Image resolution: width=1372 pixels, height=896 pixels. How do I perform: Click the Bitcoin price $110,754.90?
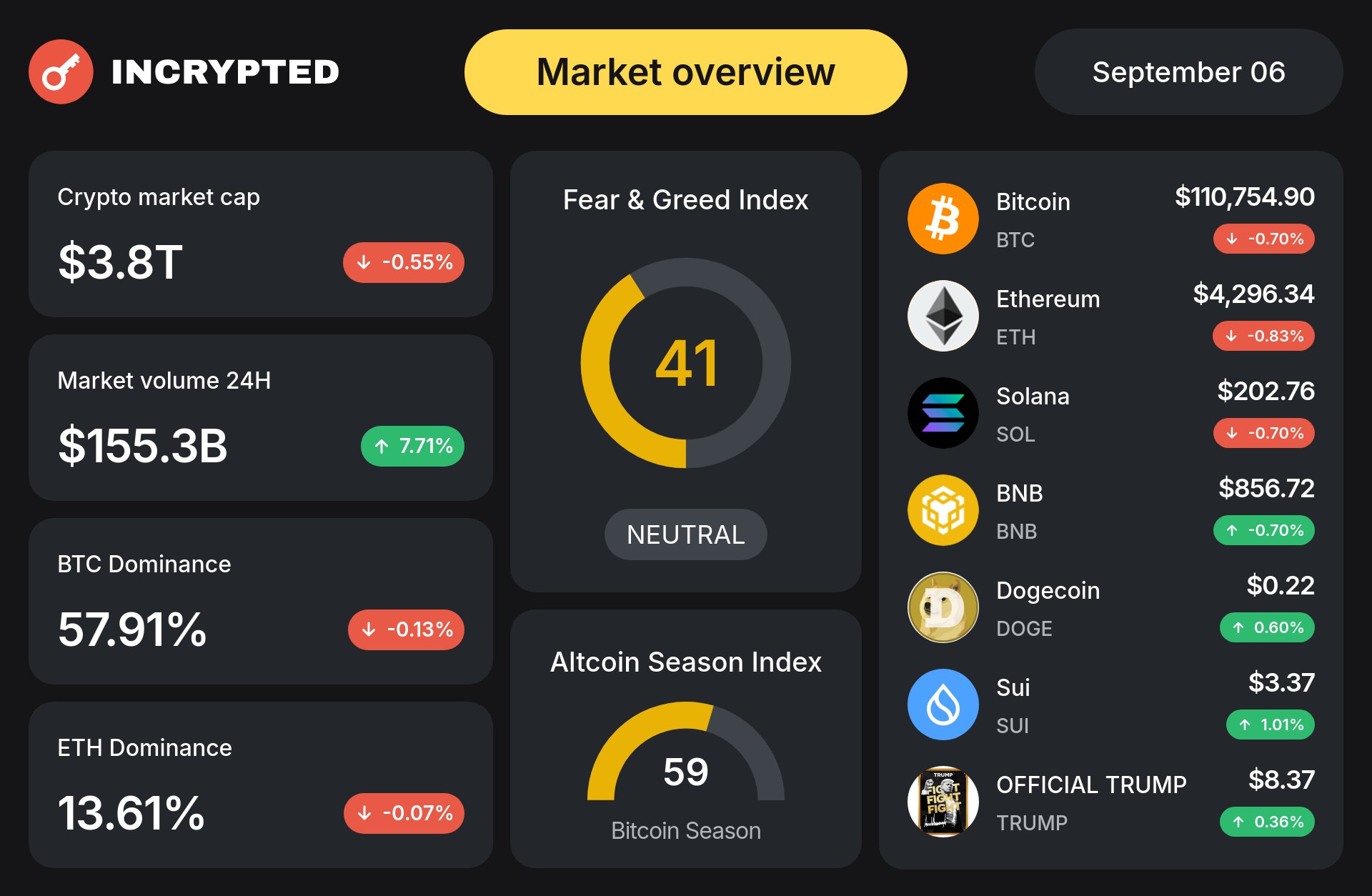point(1245,196)
